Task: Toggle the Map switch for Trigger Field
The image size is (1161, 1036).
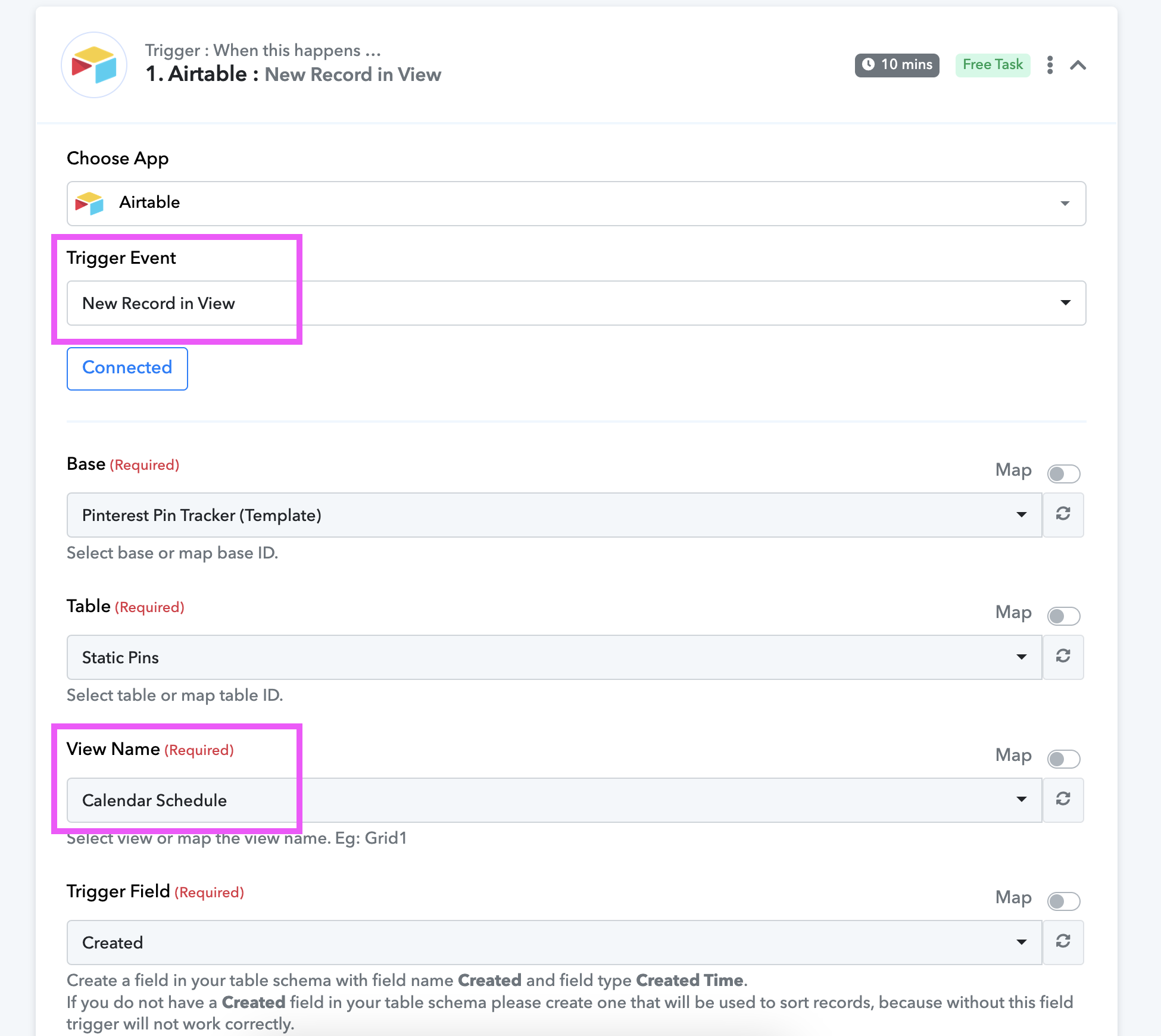Action: click(1063, 901)
